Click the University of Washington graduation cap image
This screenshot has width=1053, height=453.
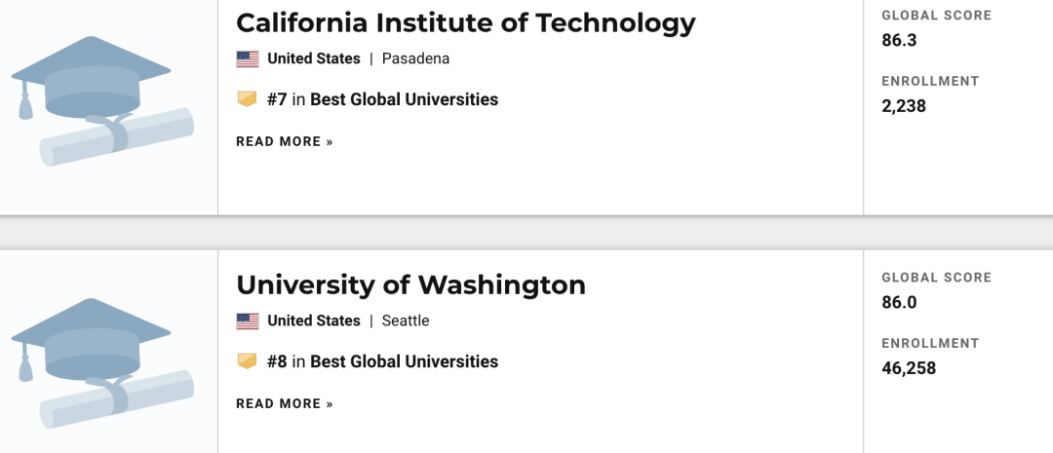pyautogui.click(x=103, y=362)
